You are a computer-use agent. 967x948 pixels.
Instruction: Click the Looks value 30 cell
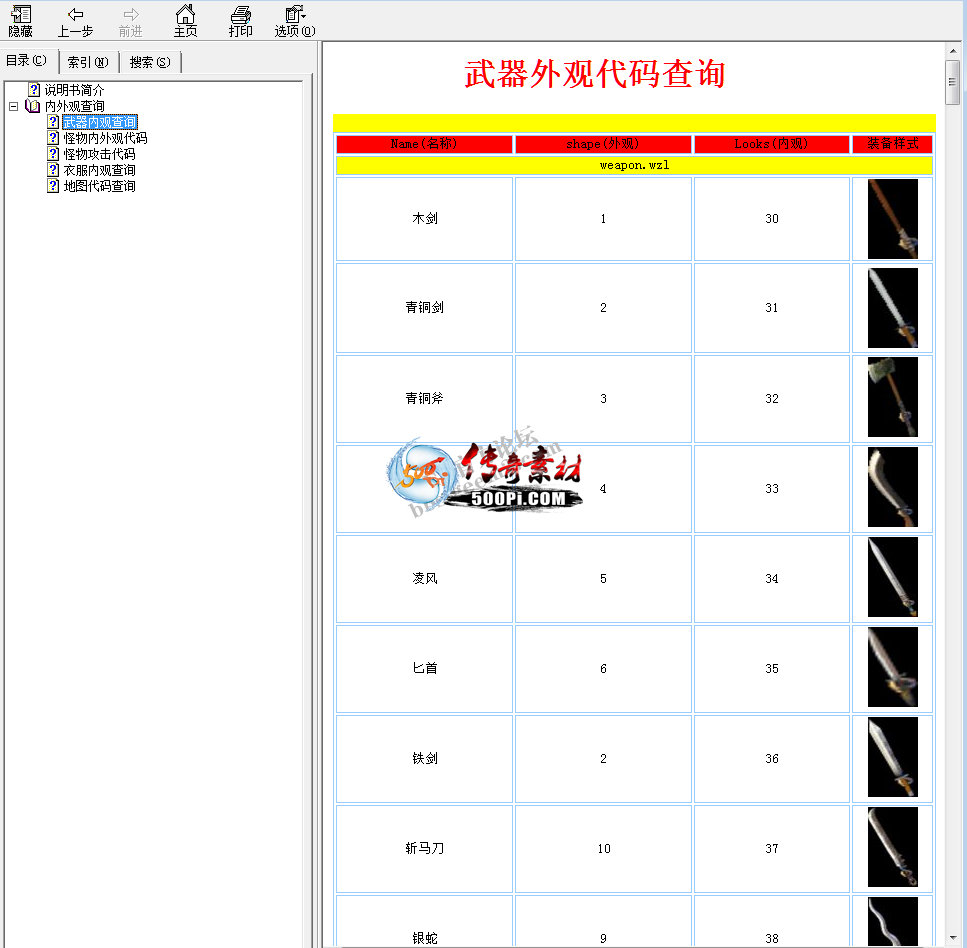pyautogui.click(x=772, y=219)
